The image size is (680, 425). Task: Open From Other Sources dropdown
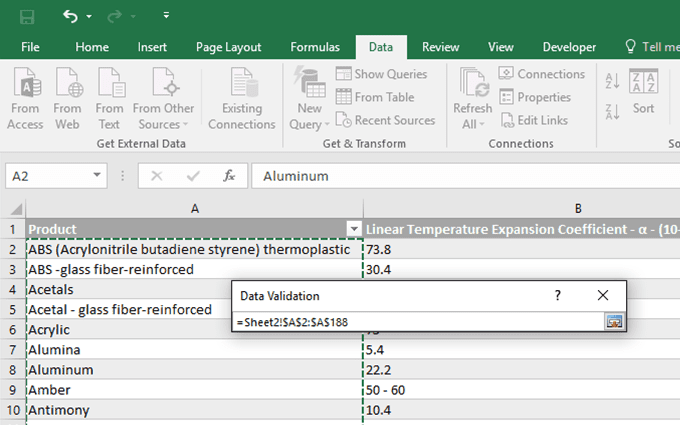coord(163,99)
